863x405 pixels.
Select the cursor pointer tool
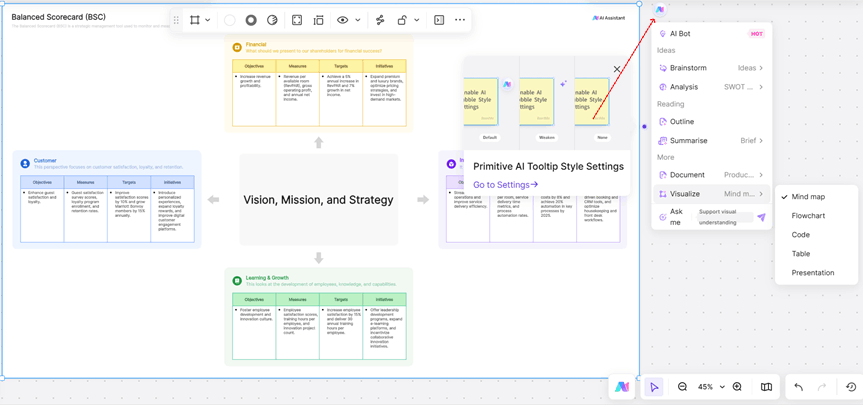click(654, 387)
